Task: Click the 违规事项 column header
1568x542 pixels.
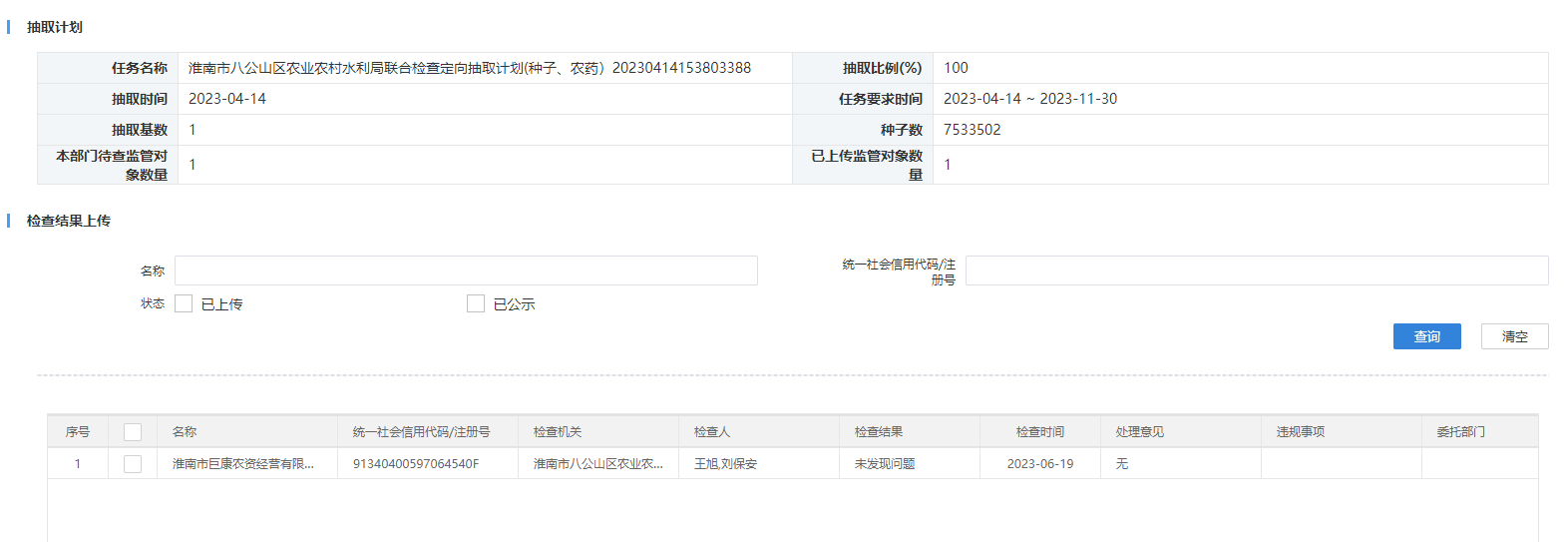Action: coord(1300,432)
